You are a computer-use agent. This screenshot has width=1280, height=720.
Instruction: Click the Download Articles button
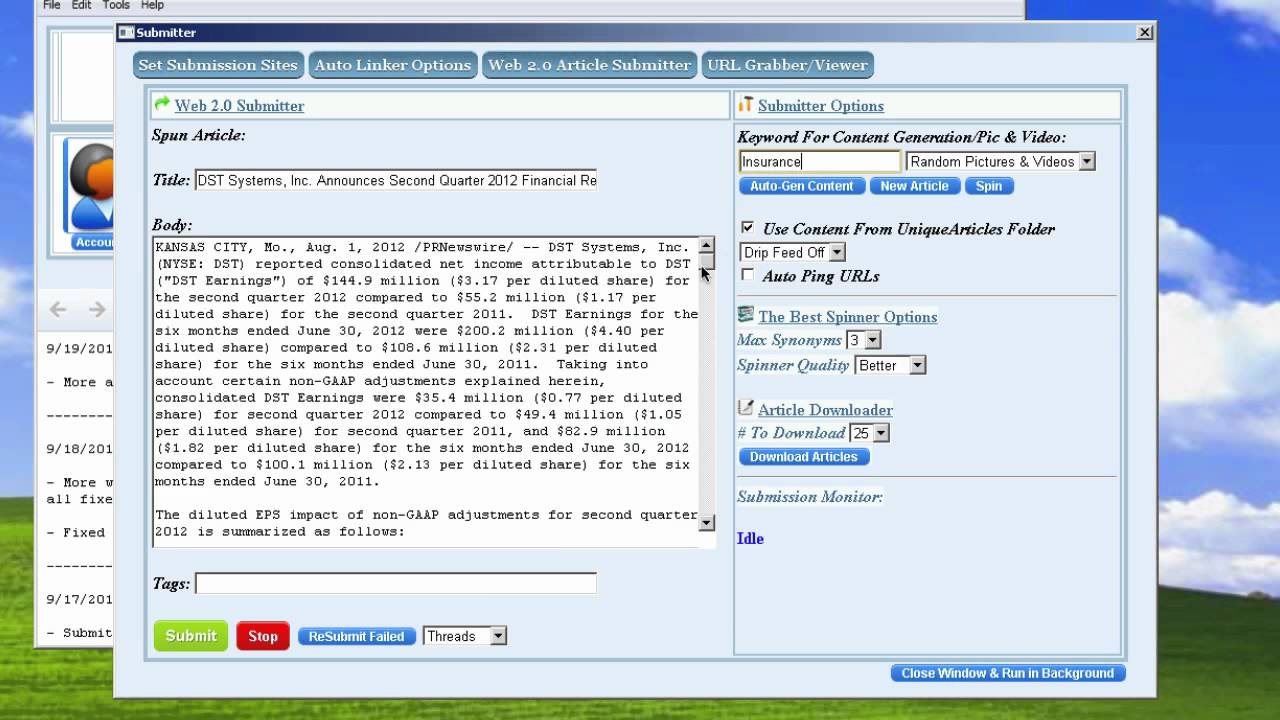point(804,457)
